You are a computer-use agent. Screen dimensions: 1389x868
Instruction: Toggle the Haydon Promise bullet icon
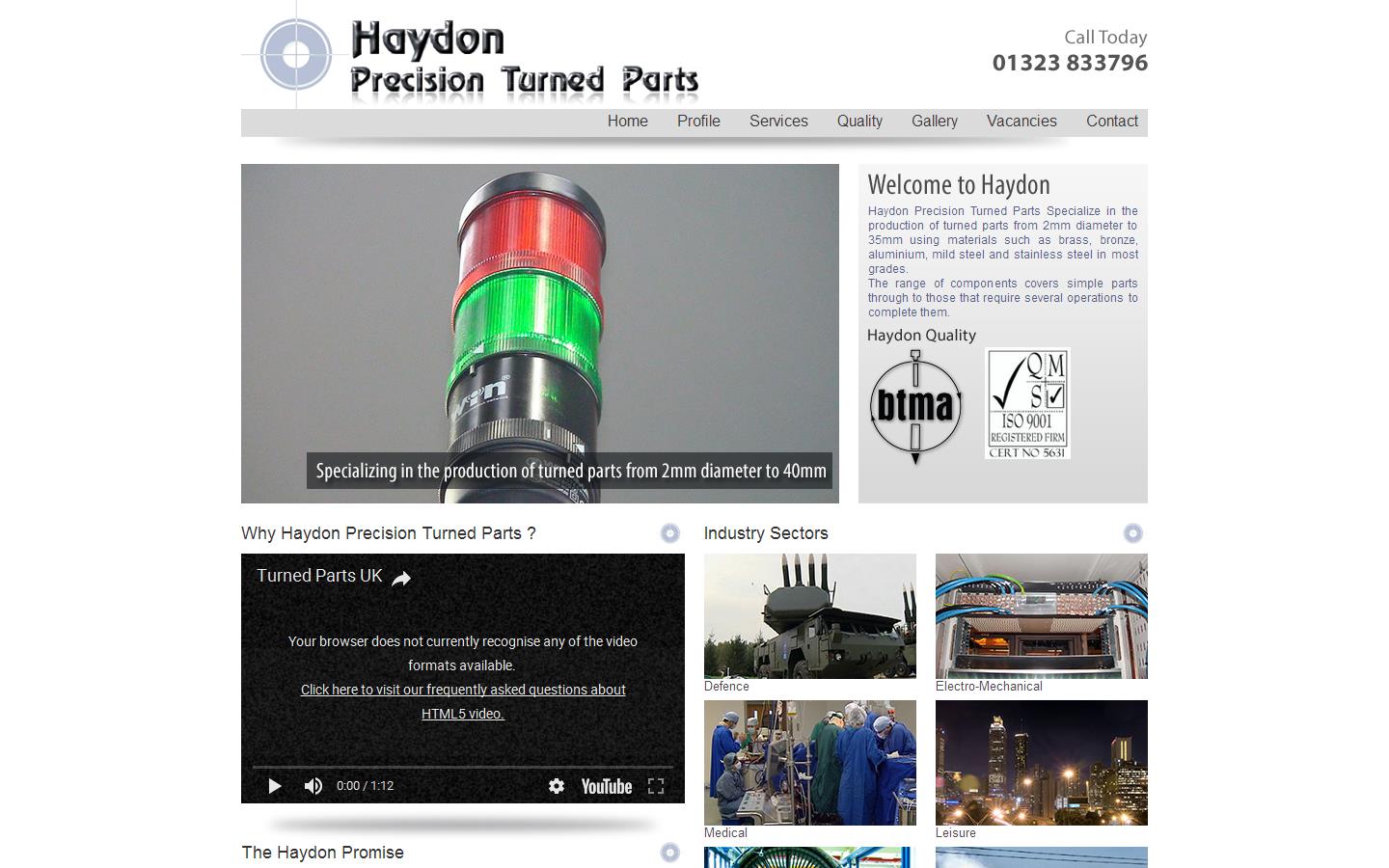[670, 853]
